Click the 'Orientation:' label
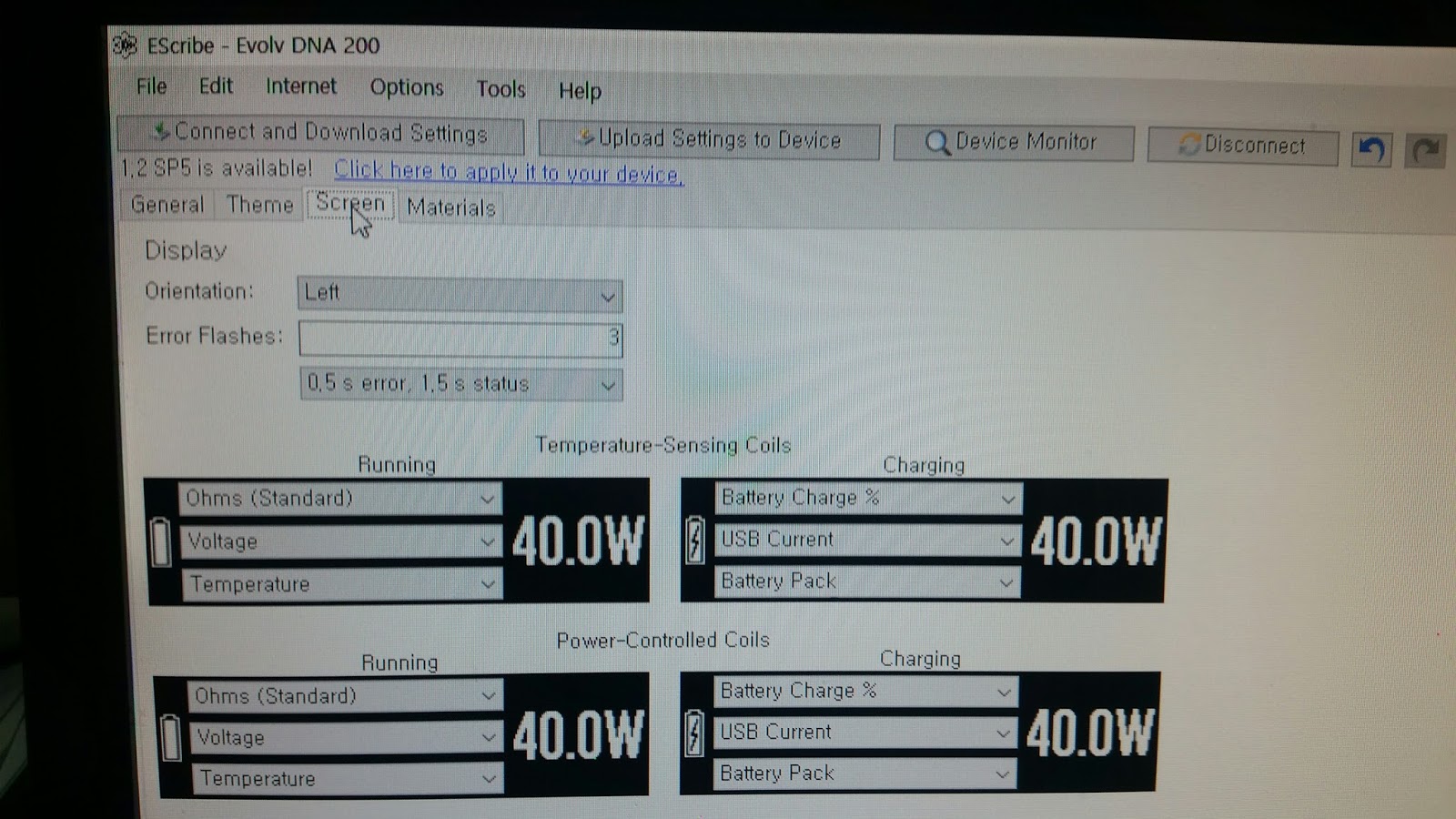The image size is (1456, 819). point(199,291)
